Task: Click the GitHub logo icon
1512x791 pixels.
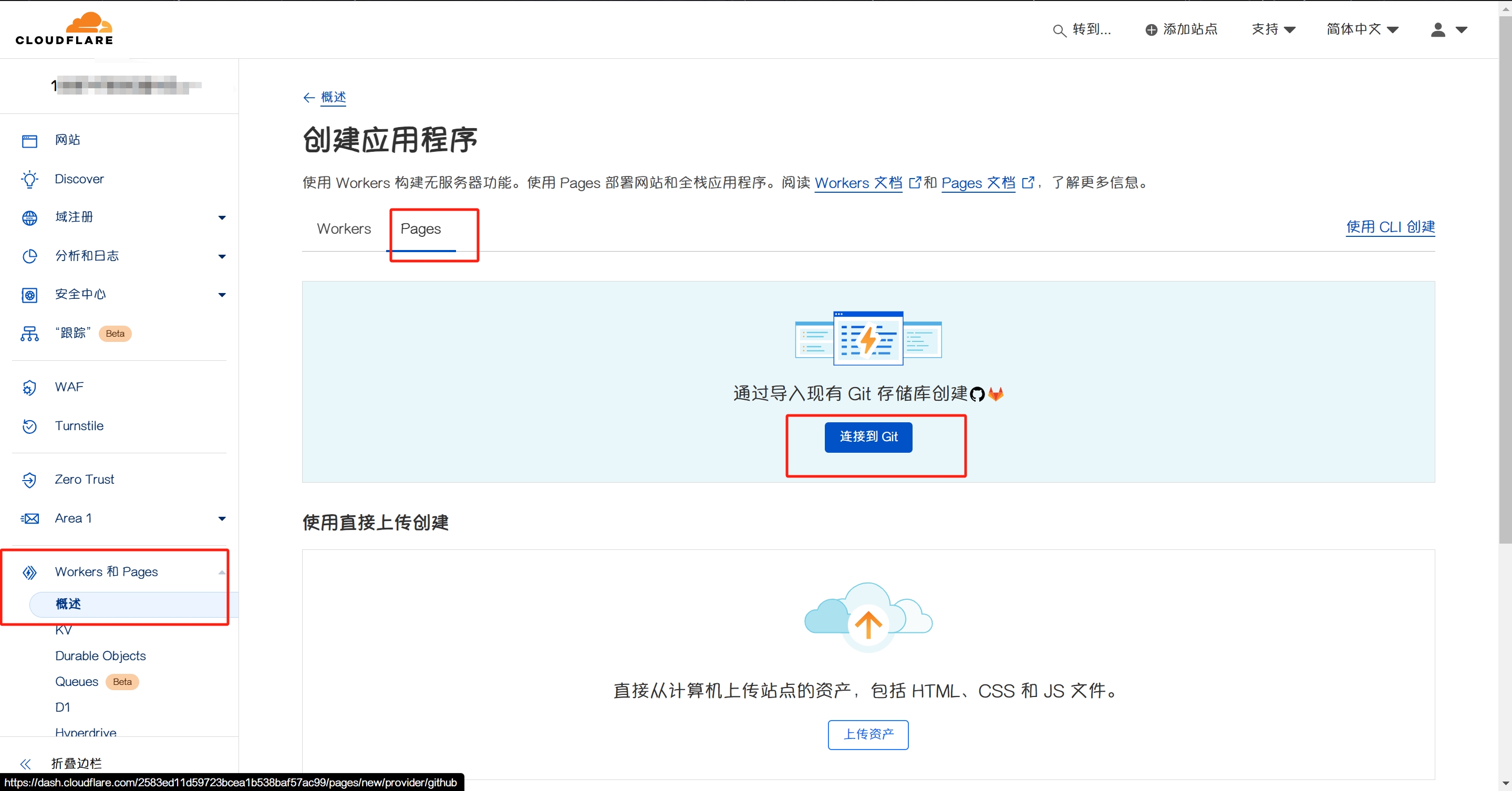Action: click(977, 394)
